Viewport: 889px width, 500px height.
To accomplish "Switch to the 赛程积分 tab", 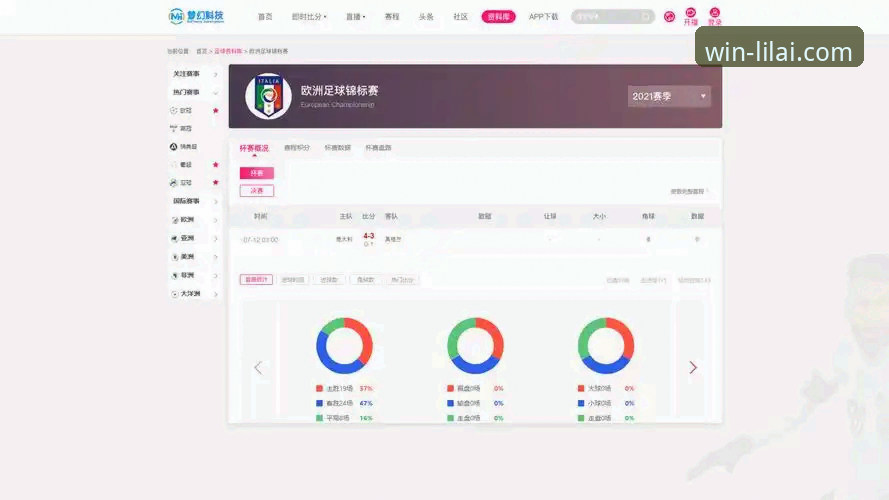I will [x=297, y=148].
